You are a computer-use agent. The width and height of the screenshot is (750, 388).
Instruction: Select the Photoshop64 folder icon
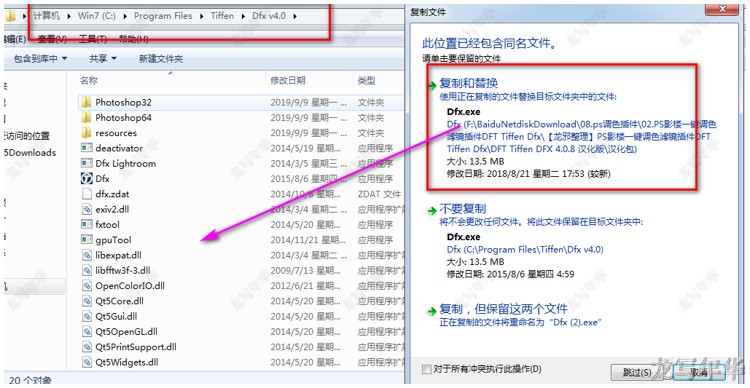pyautogui.click(x=86, y=118)
